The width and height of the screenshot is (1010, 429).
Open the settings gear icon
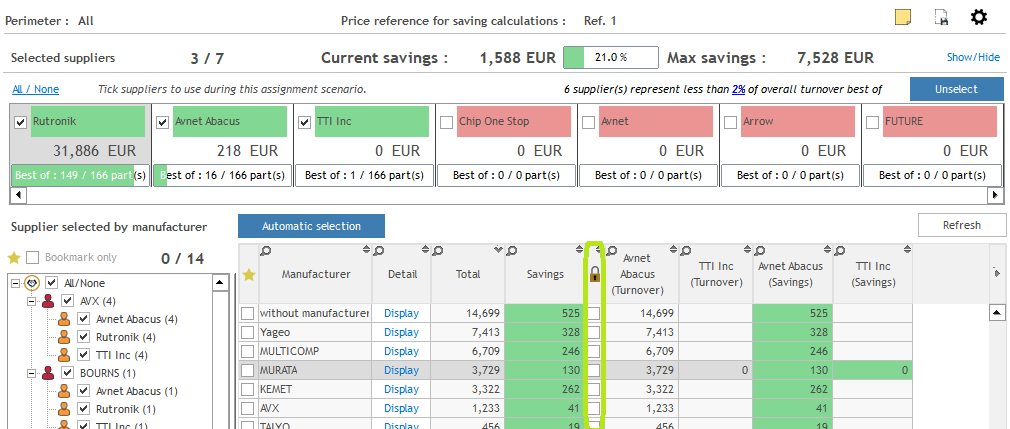point(979,17)
